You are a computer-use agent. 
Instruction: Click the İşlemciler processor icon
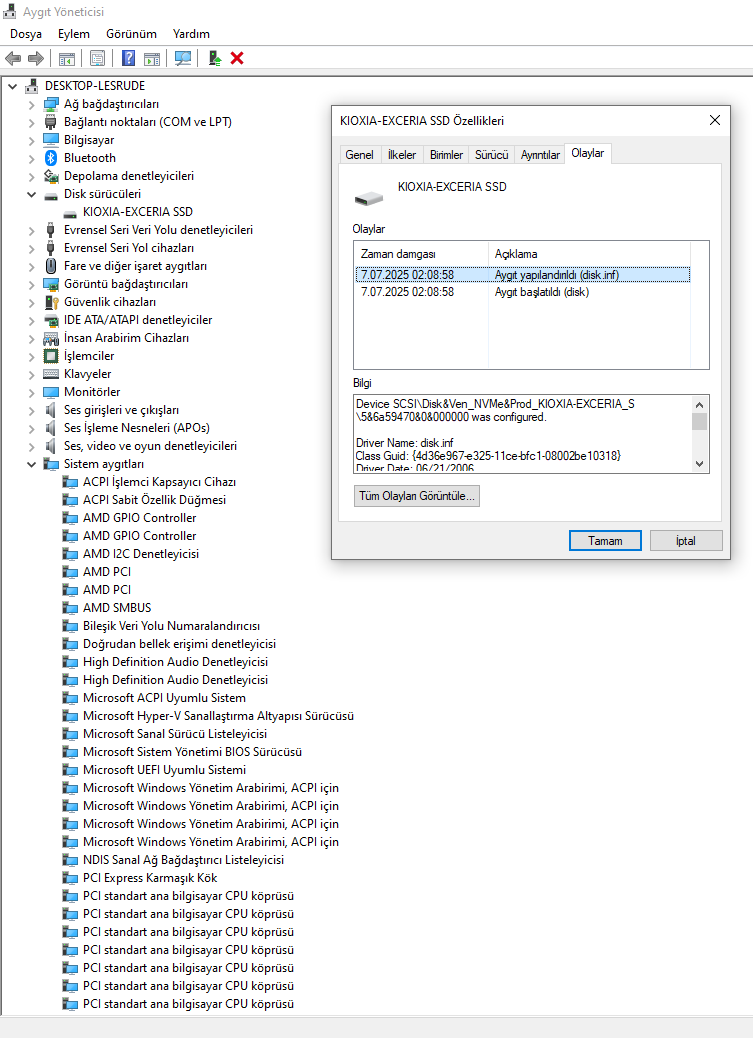pos(51,356)
